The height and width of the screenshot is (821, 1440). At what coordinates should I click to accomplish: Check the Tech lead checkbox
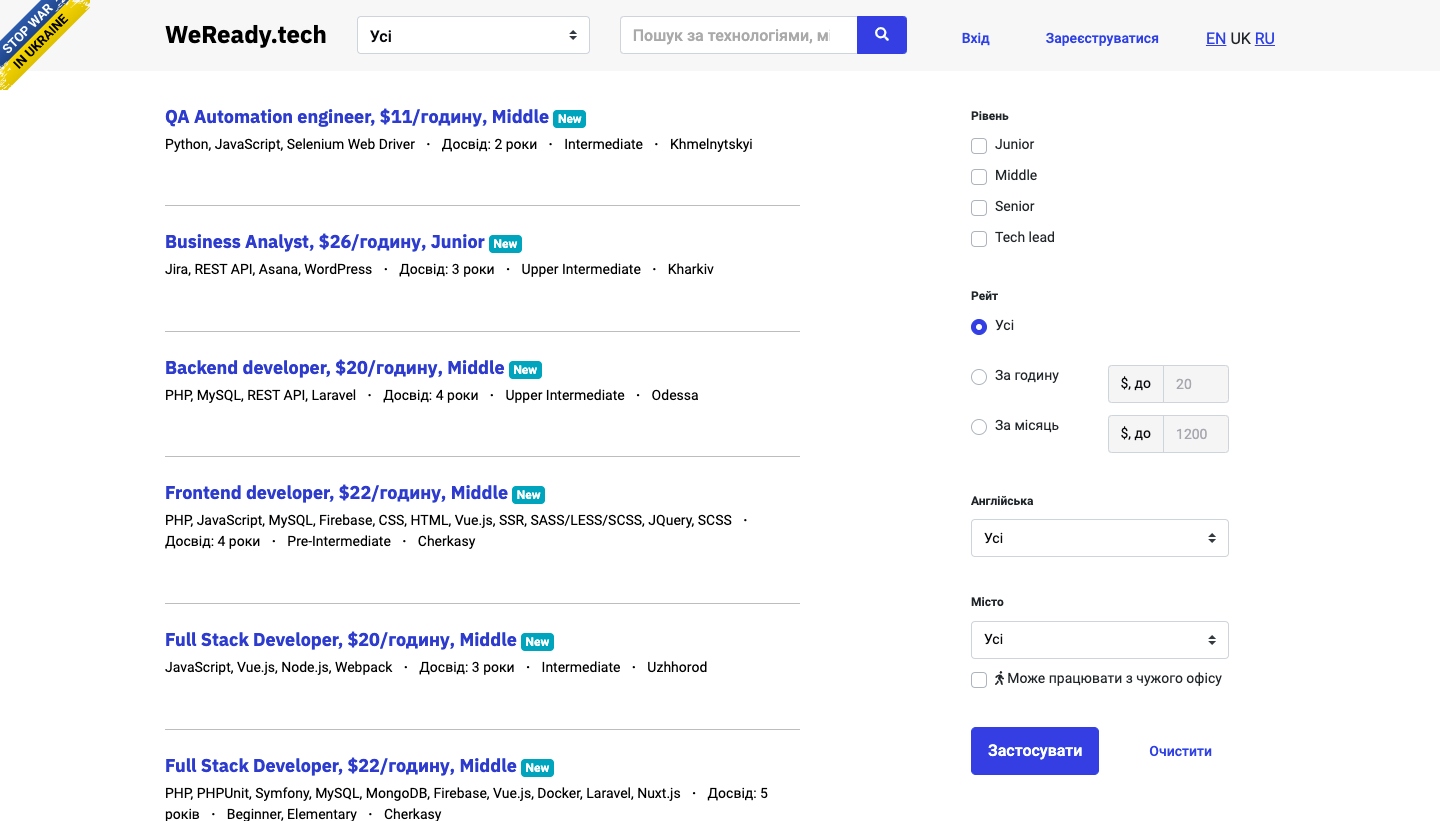(x=979, y=239)
